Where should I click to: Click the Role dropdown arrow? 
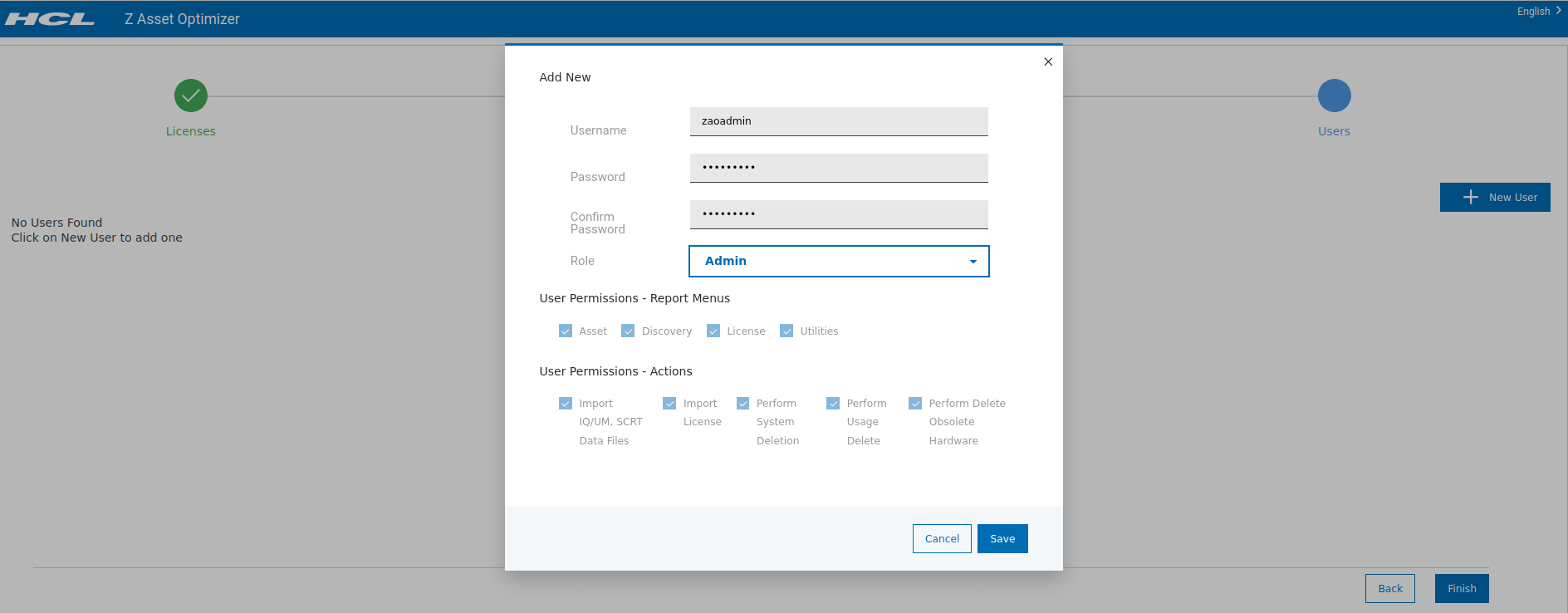tap(973, 262)
